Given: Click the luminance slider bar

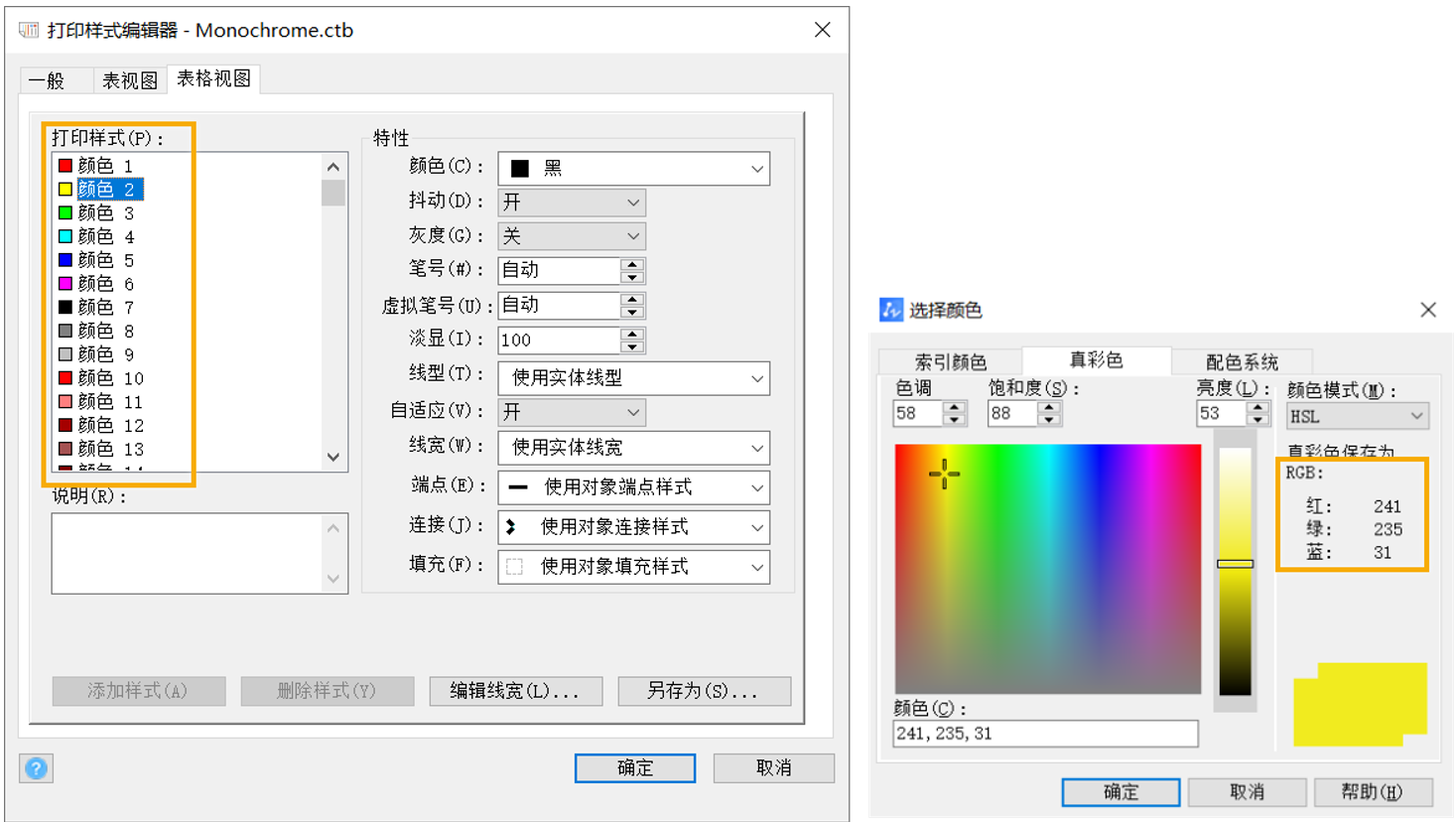Looking at the screenshot, I should [x=1235, y=572].
